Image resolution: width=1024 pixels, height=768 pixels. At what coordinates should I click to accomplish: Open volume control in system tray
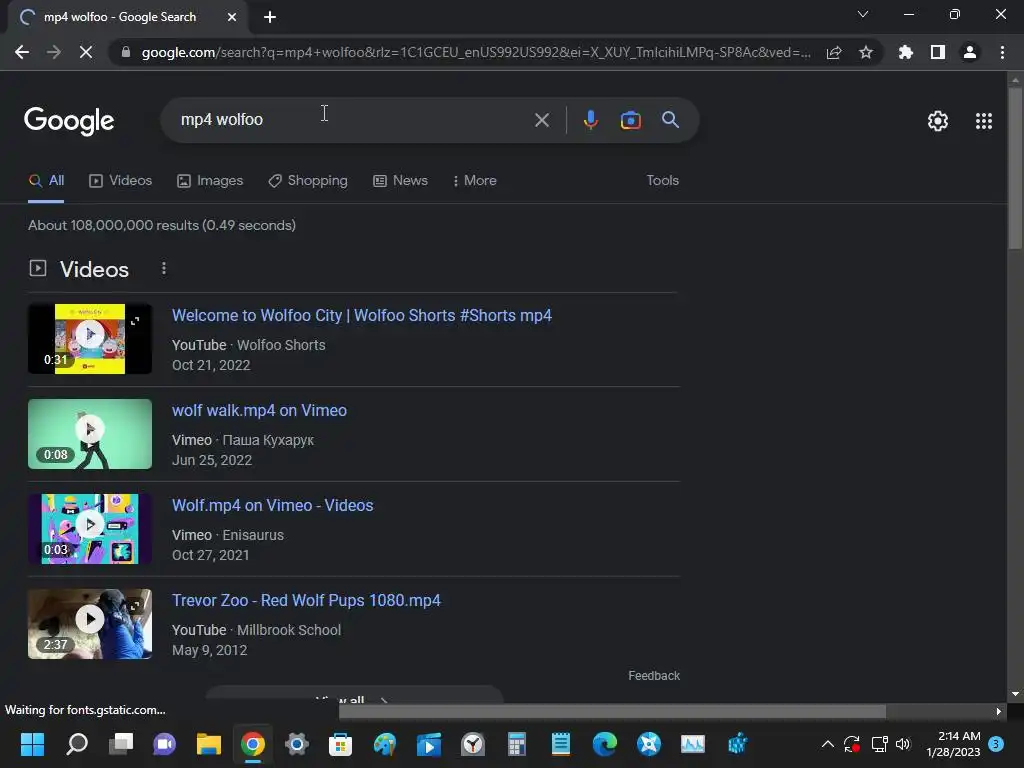pyautogui.click(x=903, y=744)
